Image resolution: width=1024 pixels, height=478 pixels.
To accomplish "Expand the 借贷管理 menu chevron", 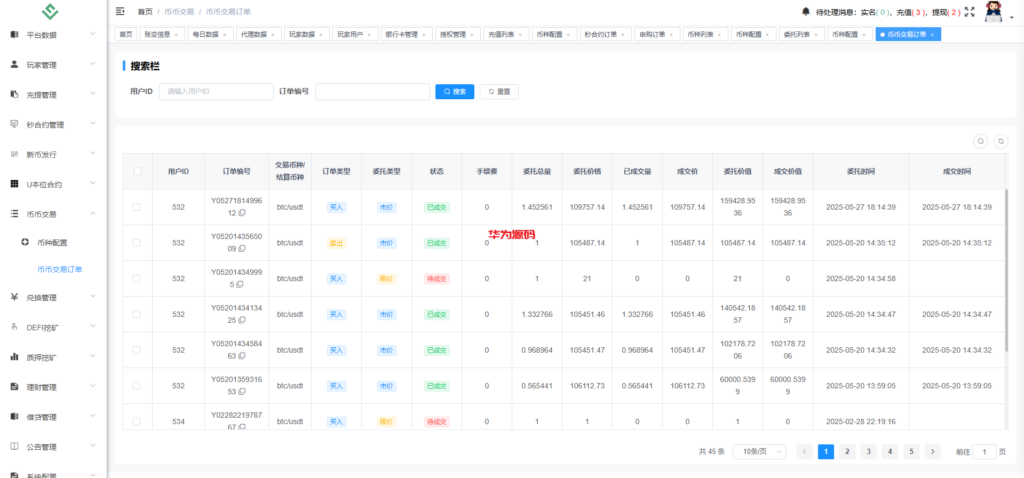I will (x=93, y=417).
